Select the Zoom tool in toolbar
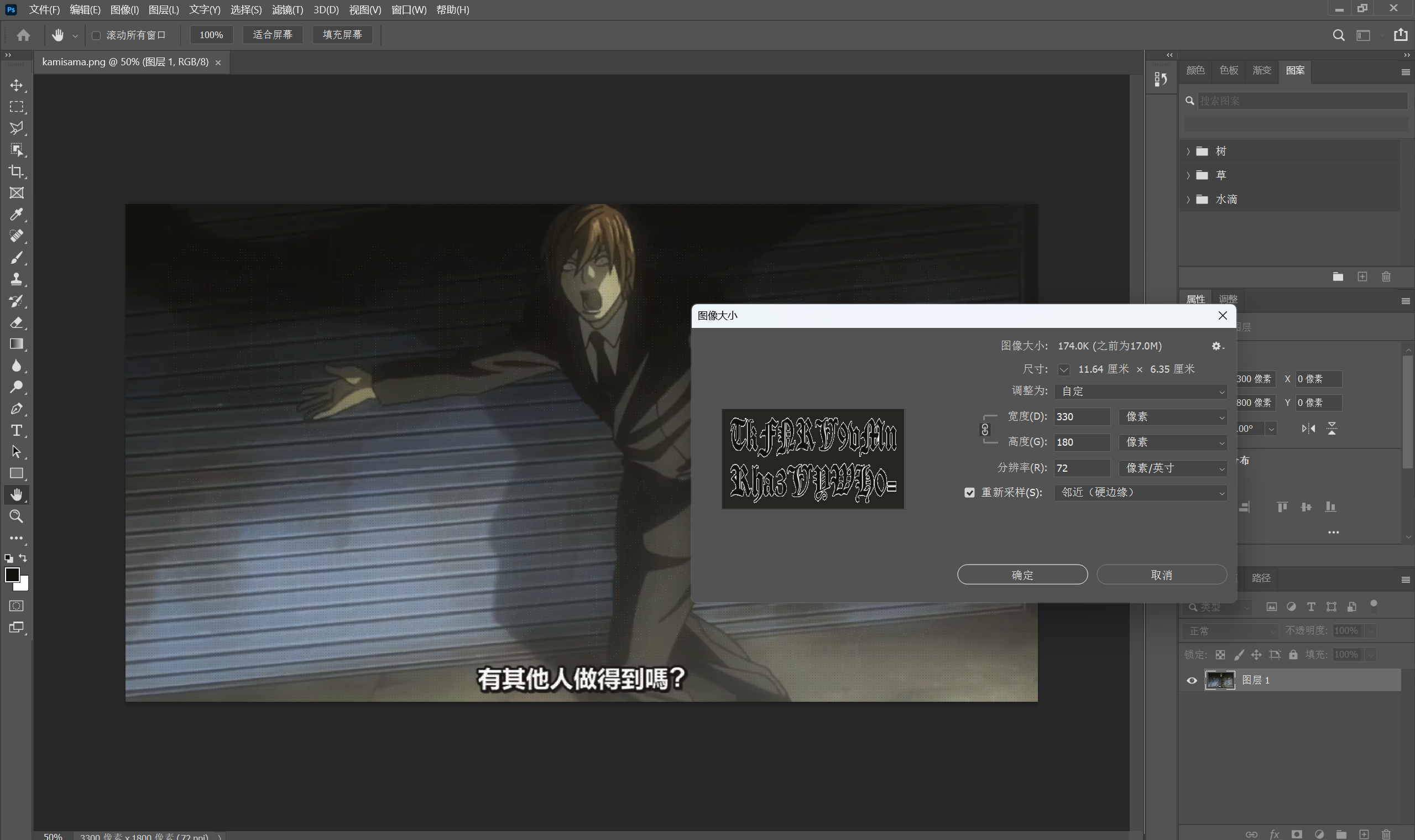This screenshot has width=1415, height=840. (17, 516)
